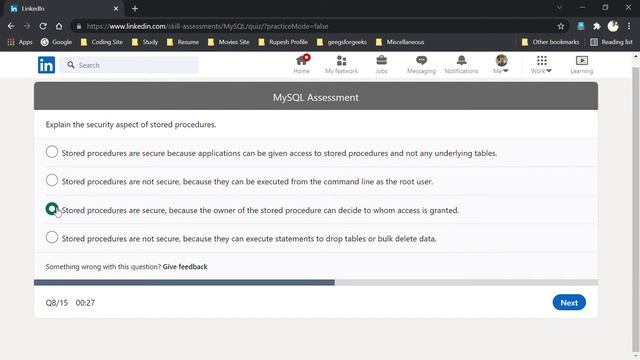Open the Jobs briefcase icon

point(381,64)
